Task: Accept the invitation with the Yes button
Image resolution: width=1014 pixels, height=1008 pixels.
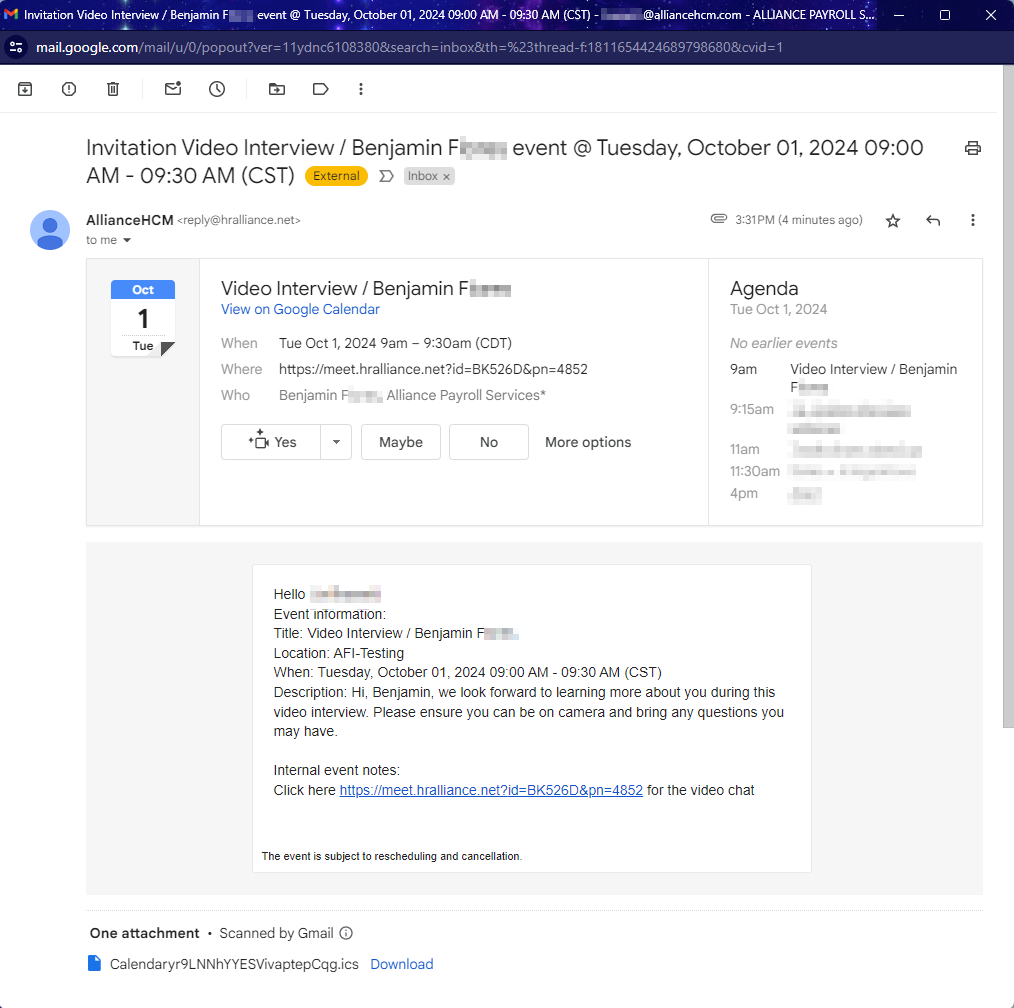Action: coord(271,442)
